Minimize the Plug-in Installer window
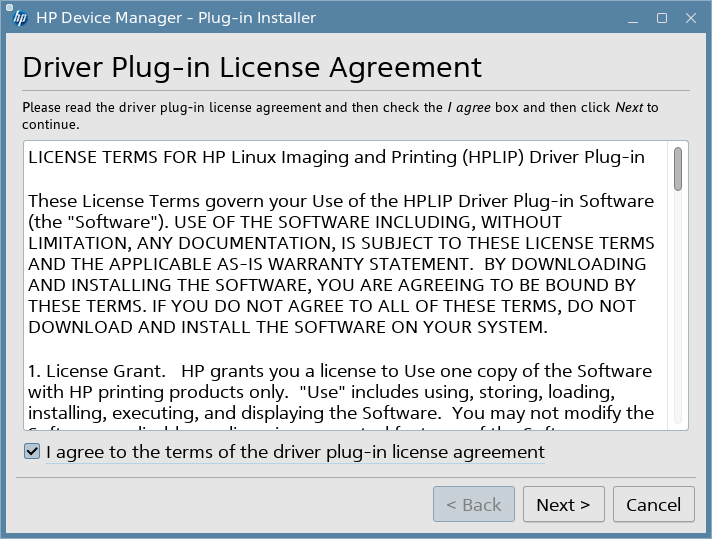Screen dimensions: 712x539 pyautogui.click(x=633, y=18)
